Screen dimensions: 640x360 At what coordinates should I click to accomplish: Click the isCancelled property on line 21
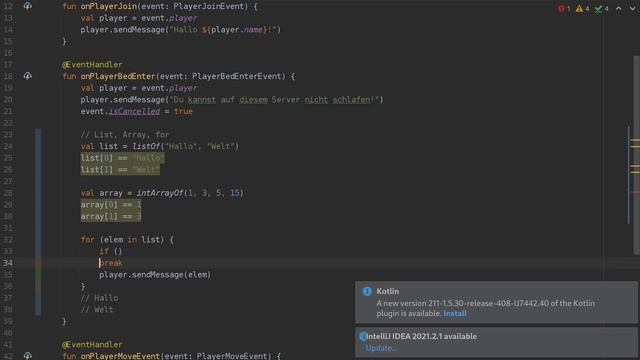(134, 111)
